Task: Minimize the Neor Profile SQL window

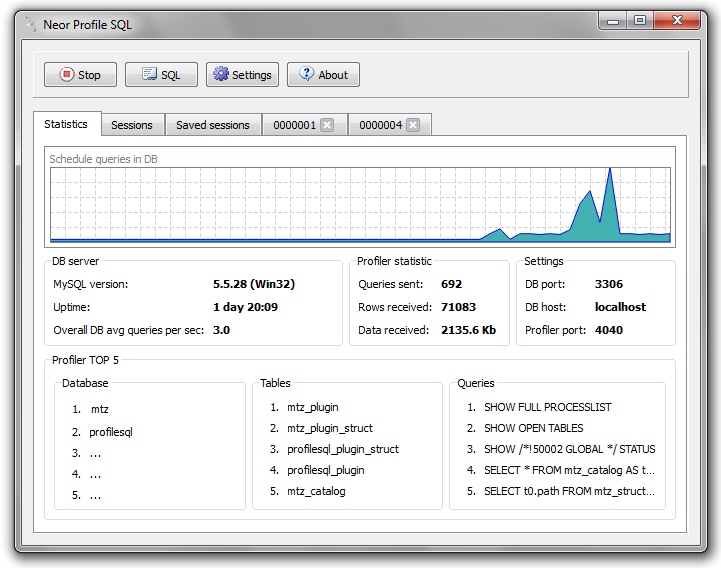Action: 612,21
